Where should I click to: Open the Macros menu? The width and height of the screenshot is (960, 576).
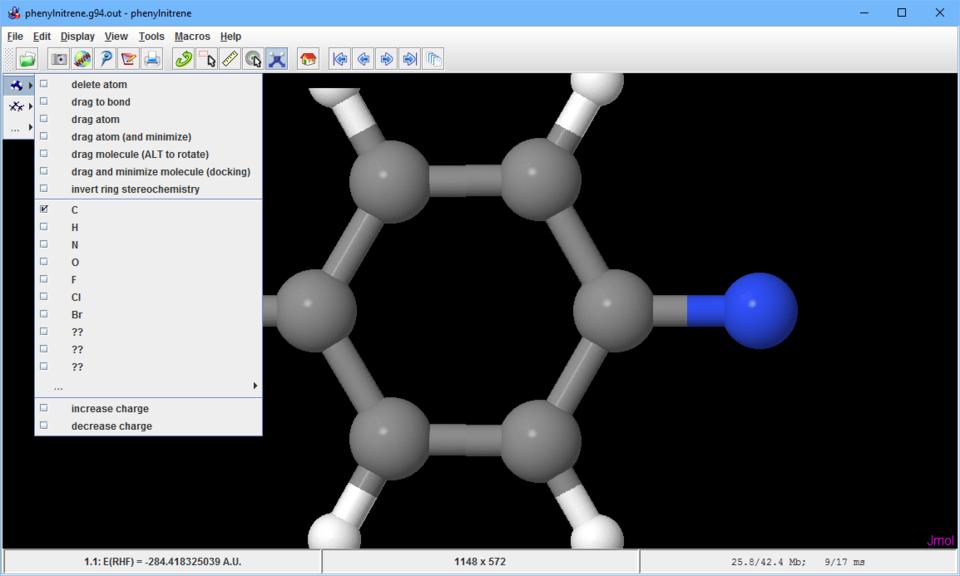[x=192, y=36]
